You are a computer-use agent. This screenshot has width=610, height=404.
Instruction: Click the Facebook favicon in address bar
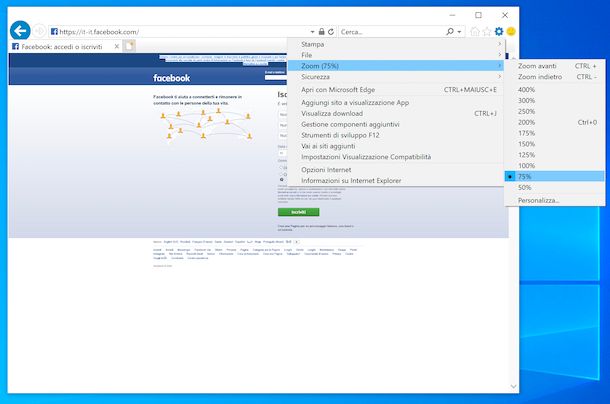point(54,32)
